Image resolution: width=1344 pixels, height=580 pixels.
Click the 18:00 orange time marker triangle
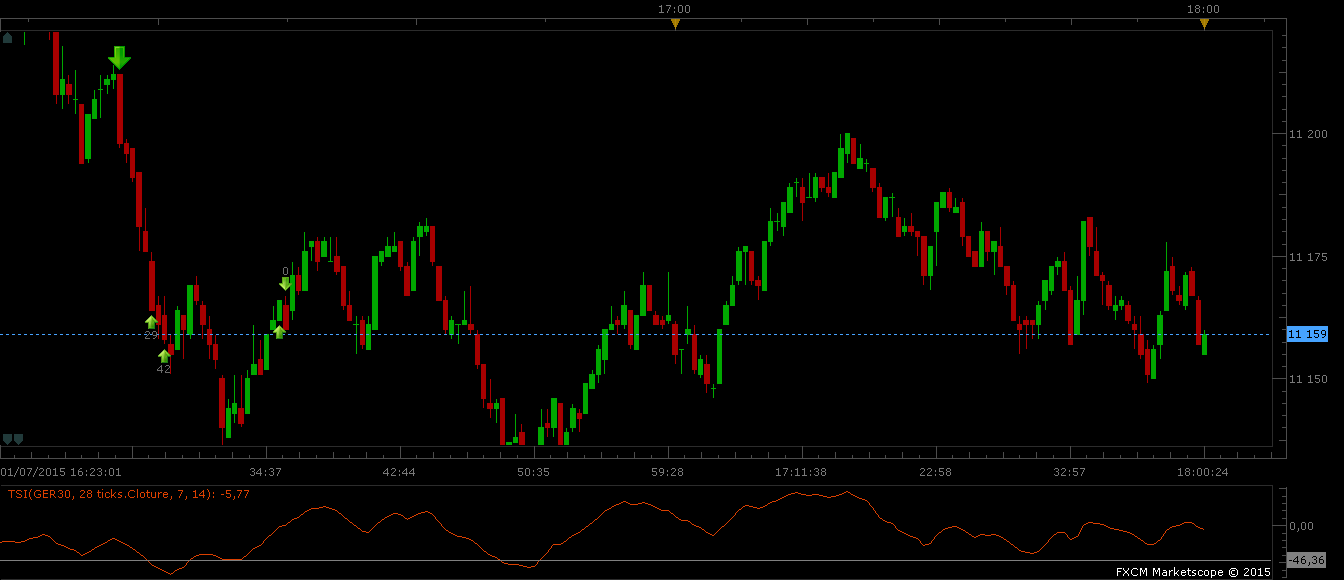pyautogui.click(x=1204, y=24)
